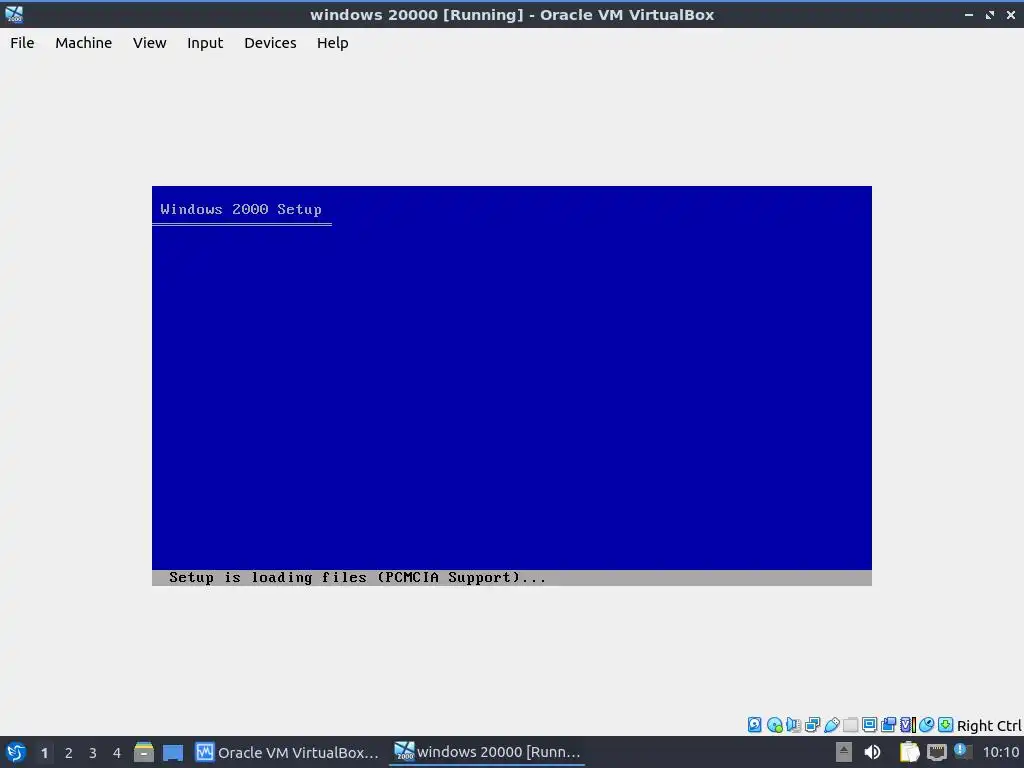Image resolution: width=1024 pixels, height=768 pixels.
Task: Click the hard disk activity indicator
Action: tap(755, 725)
